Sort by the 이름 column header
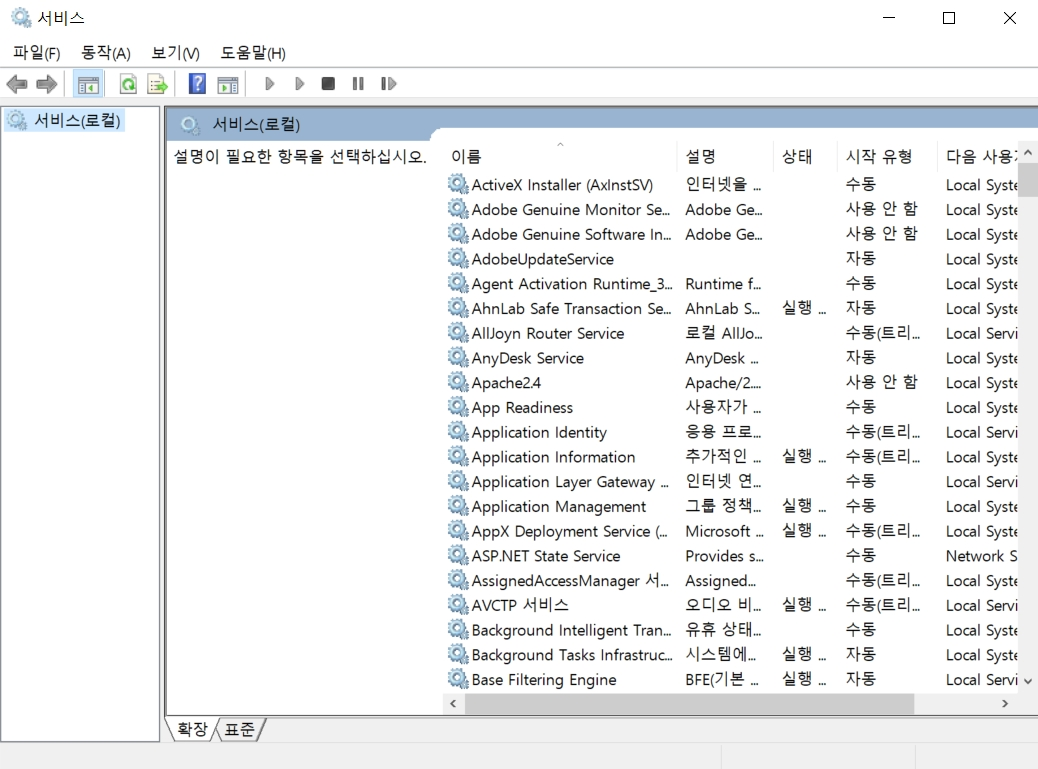 point(560,156)
